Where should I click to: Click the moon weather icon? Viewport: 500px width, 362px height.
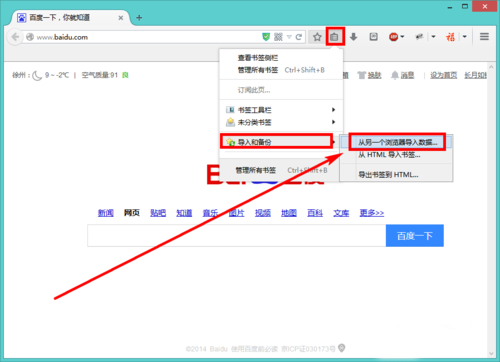[x=37, y=75]
